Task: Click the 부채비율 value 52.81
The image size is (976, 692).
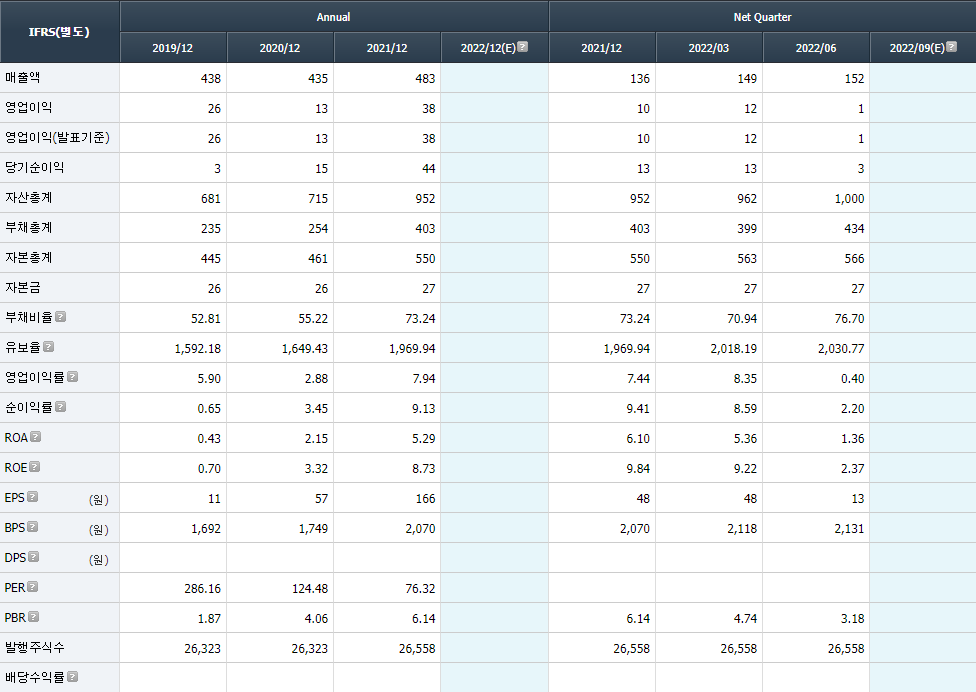Action: (205, 319)
